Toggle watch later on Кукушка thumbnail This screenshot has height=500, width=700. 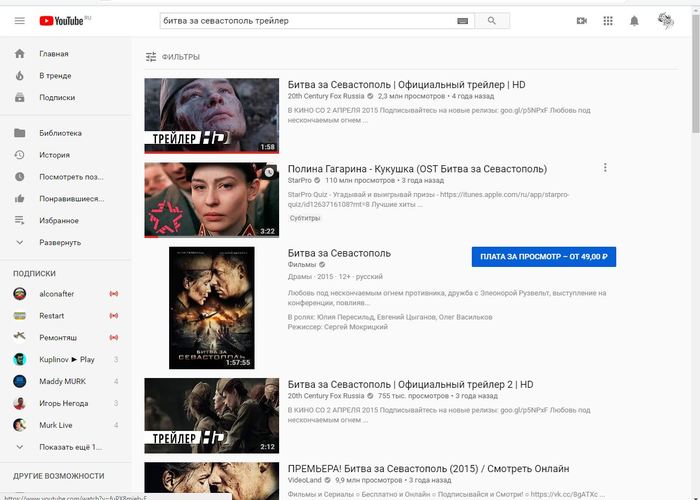(x=268, y=173)
